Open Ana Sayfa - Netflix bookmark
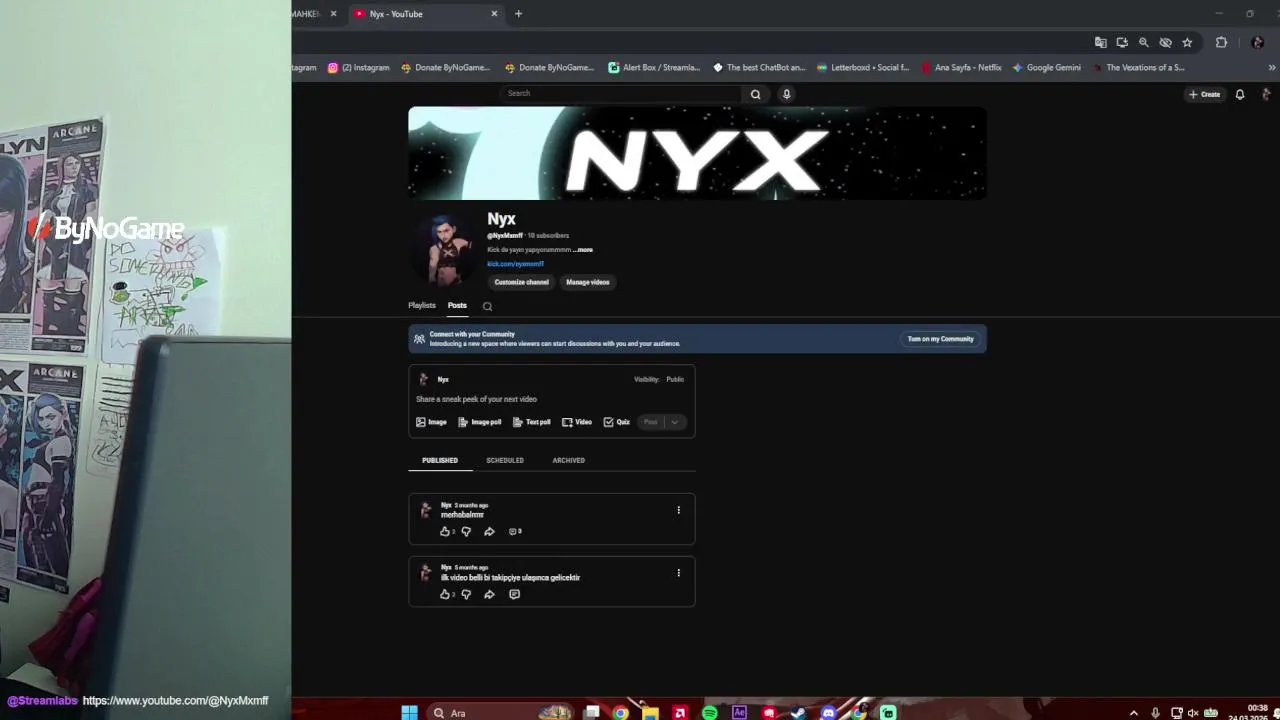Image resolution: width=1280 pixels, height=720 pixels. click(961, 68)
